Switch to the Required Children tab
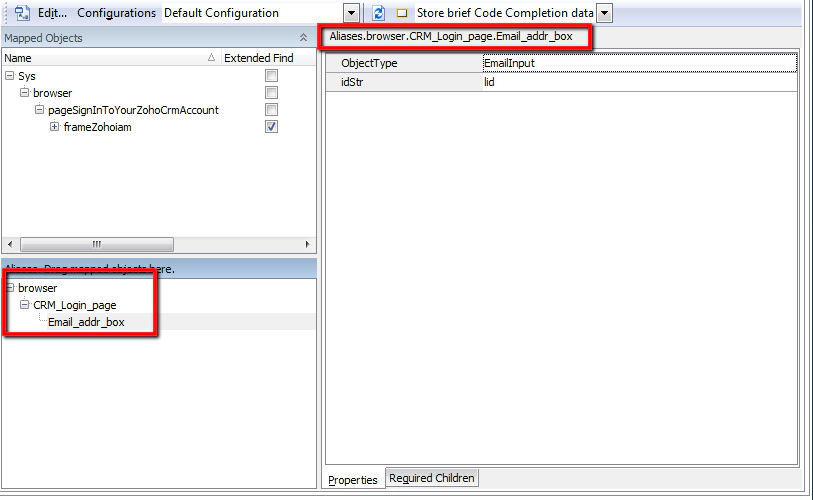813x500 pixels. point(431,478)
